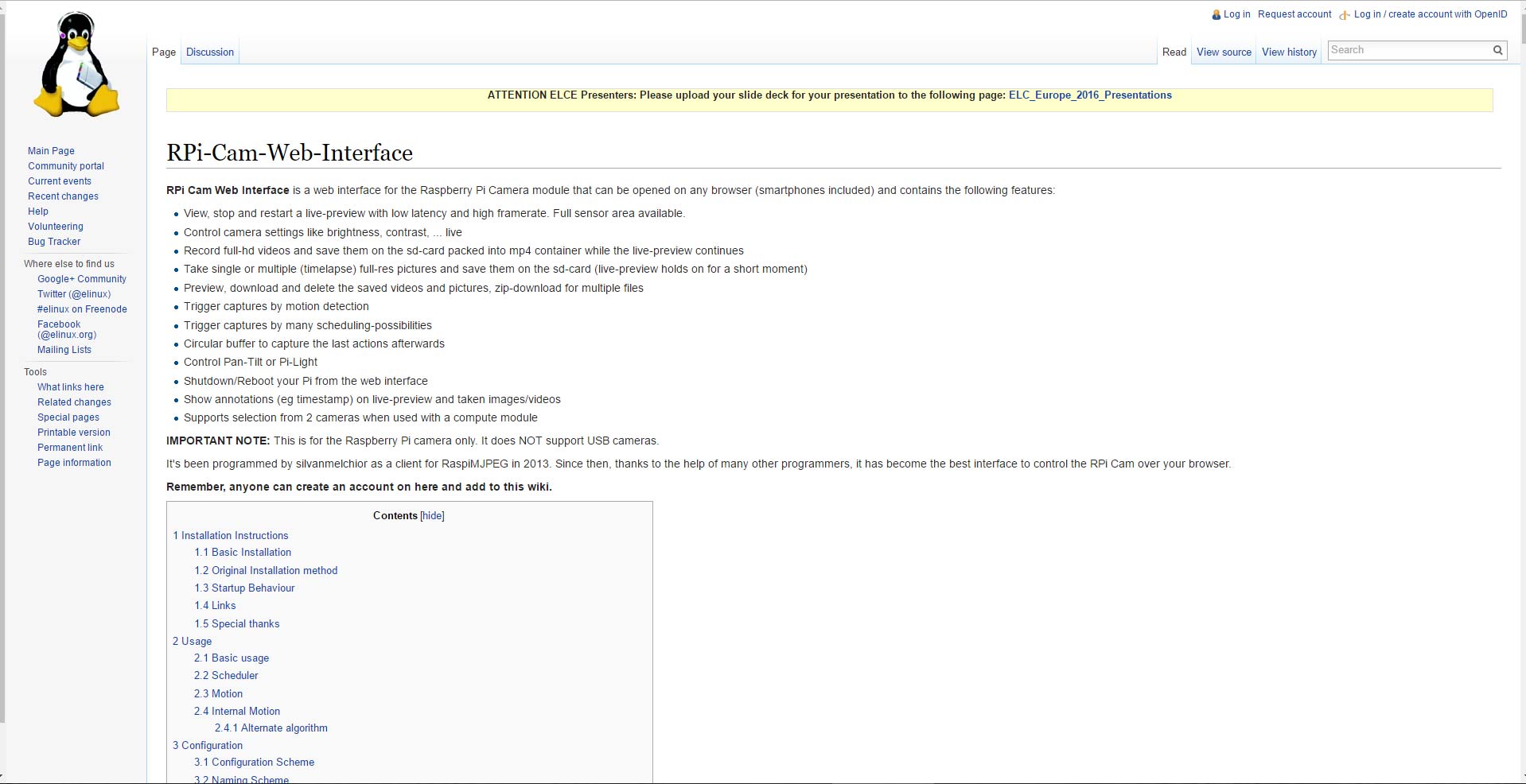Viewport: 1526px width, 784px height.
Task: Jump to 1 Installation Instructions section
Action: (231, 536)
